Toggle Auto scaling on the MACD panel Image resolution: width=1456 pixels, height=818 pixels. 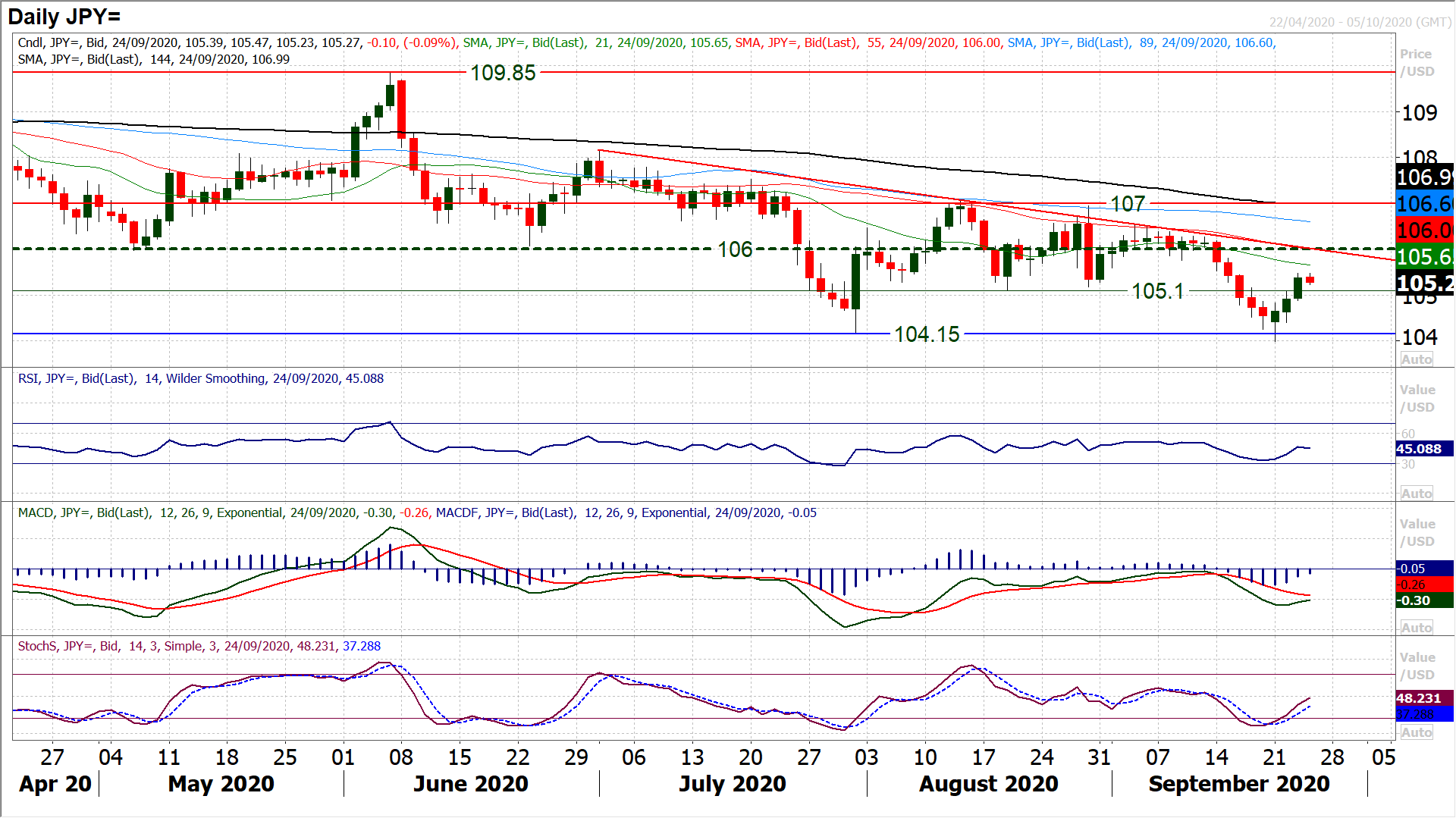[1417, 627]
